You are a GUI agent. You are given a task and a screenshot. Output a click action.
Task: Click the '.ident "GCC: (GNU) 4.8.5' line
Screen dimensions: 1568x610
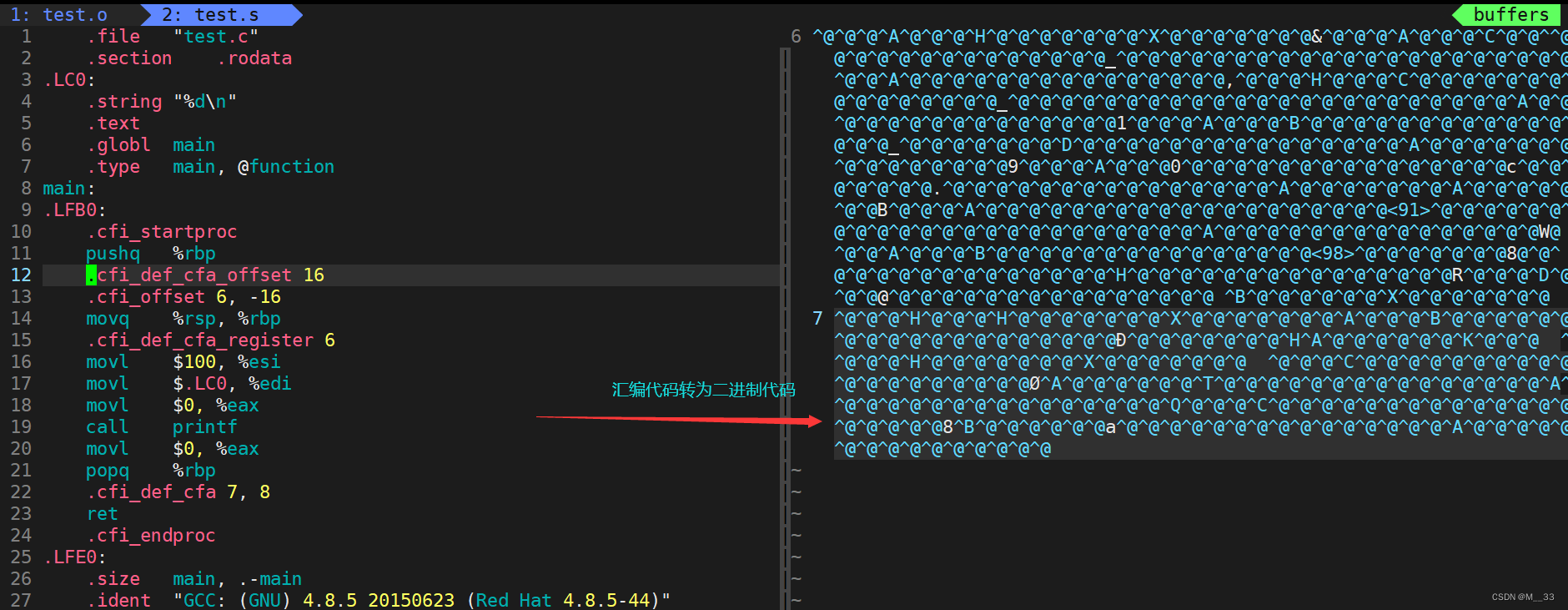379,600
